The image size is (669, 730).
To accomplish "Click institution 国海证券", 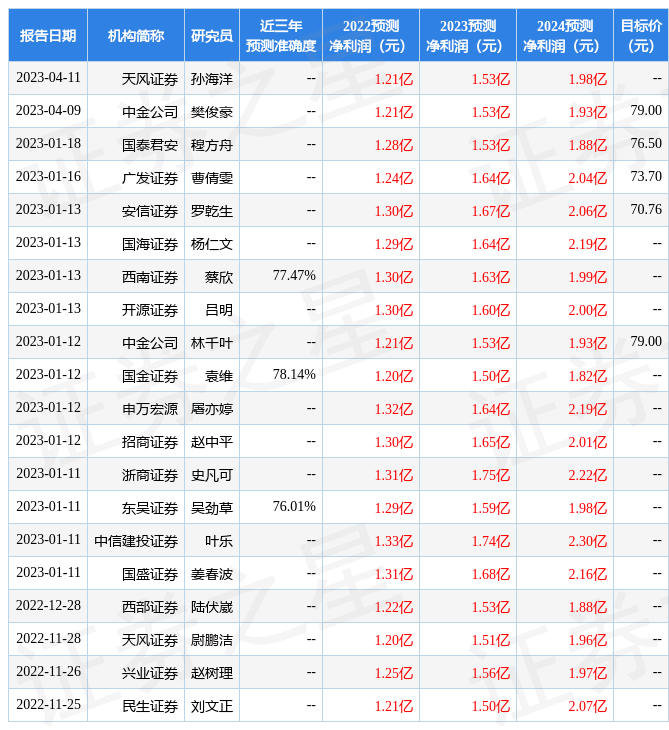I will [x=150, y=244].
